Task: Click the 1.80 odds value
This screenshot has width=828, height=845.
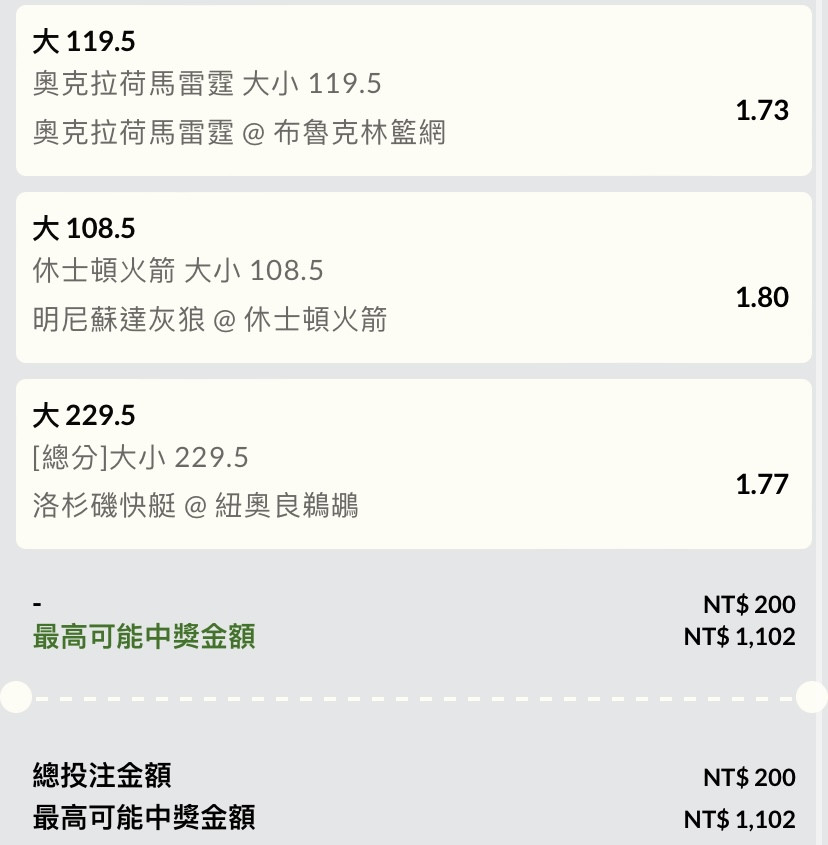Action: point(762,297)
